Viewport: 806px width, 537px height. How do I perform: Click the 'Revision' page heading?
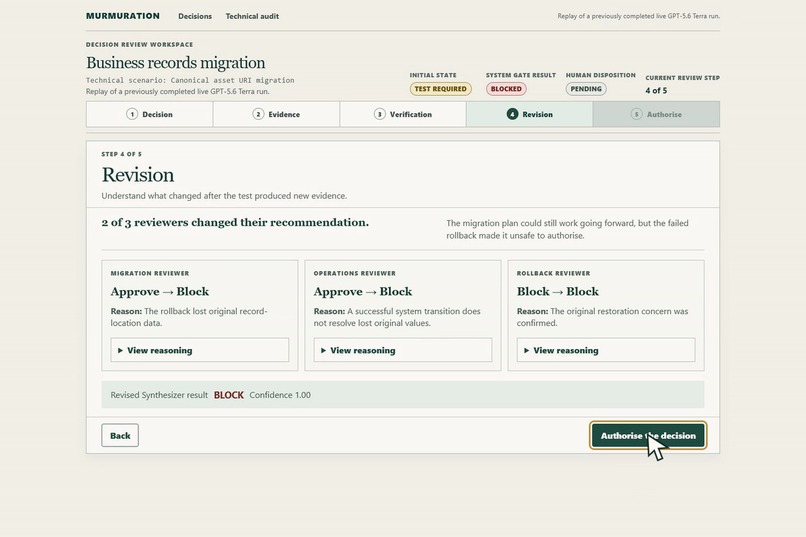click(x=138, y=175)
